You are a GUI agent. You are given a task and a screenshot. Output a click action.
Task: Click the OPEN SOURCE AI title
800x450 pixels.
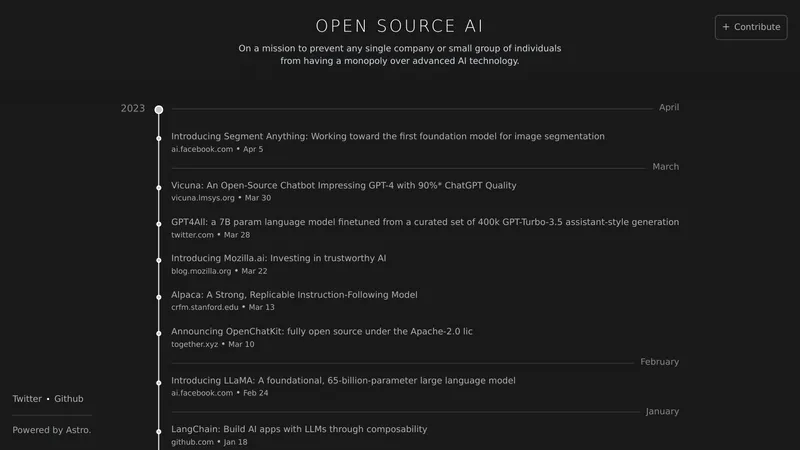click(x=399, y=26)
